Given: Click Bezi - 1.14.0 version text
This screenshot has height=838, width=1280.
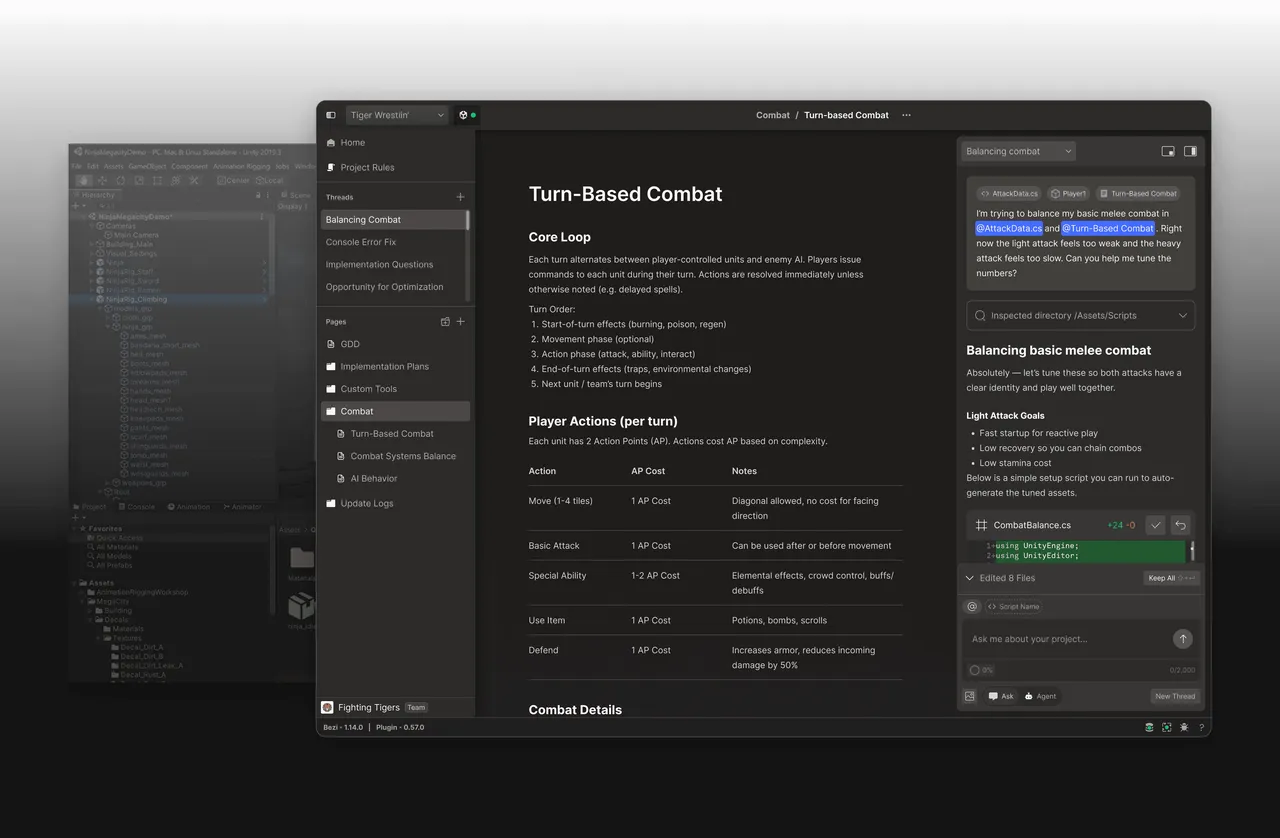Looking at the screenshot, I should point(343,727).
